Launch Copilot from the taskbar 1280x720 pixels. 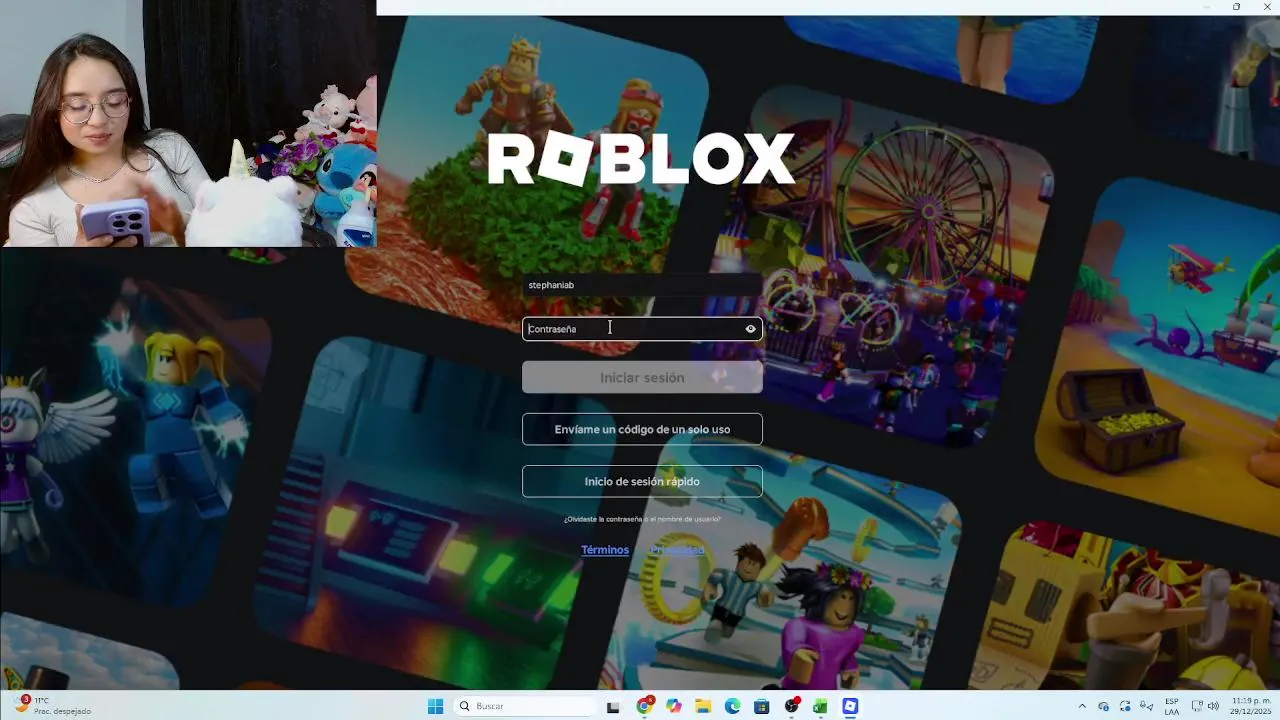point(674,706)
